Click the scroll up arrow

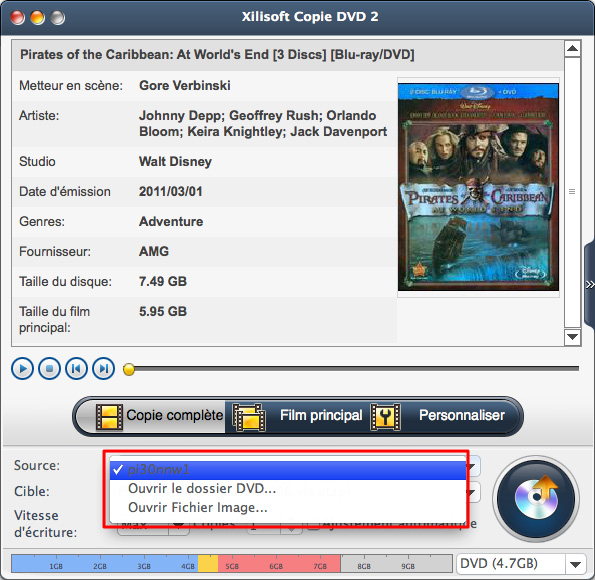click(x=572, y=48)
